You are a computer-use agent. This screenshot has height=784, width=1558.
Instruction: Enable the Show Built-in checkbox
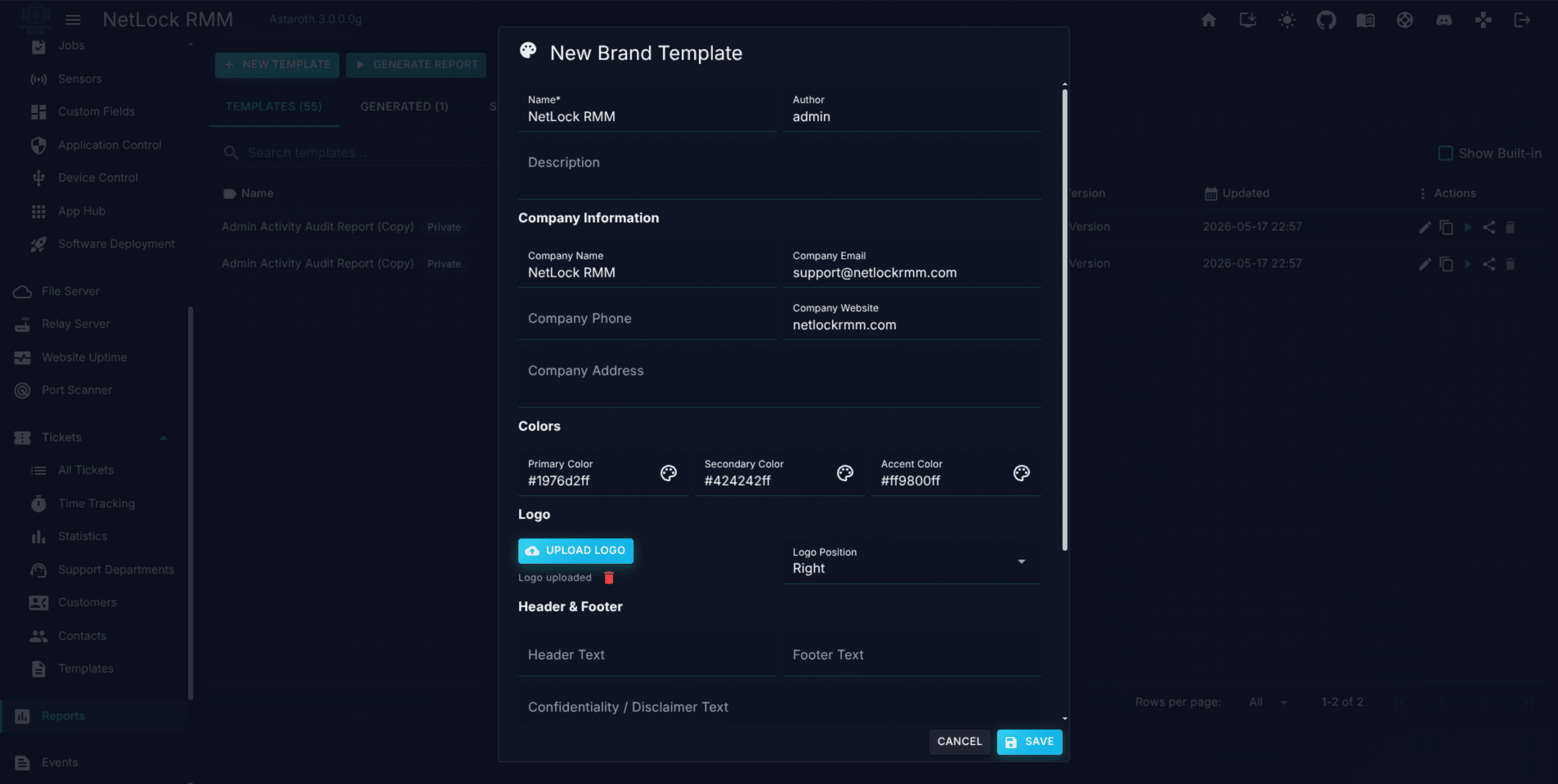(x=1445, y=153)
